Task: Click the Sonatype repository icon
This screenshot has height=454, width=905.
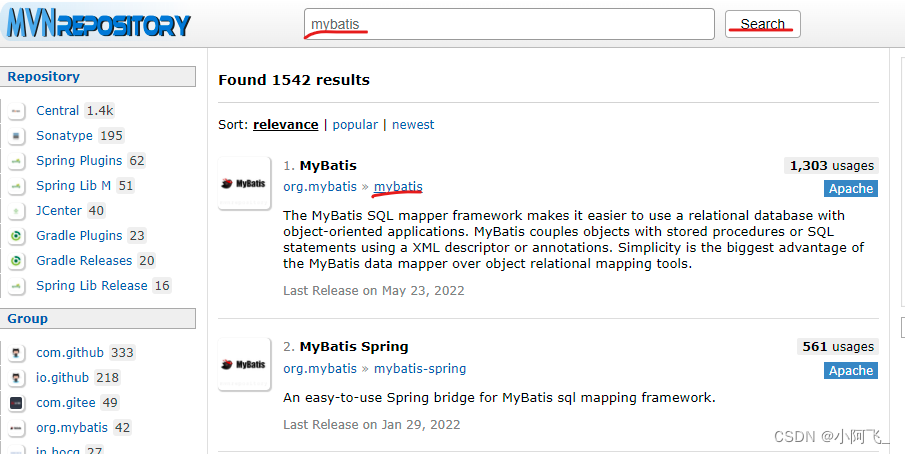Action: [x=17, y=136]
